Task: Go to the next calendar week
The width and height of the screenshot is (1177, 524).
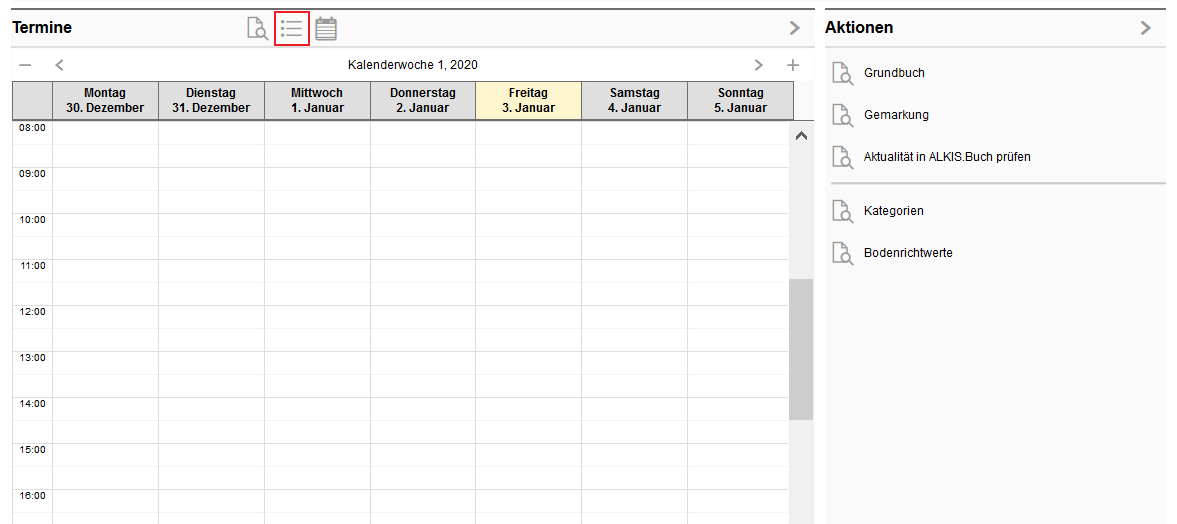Action: point(759,65)
